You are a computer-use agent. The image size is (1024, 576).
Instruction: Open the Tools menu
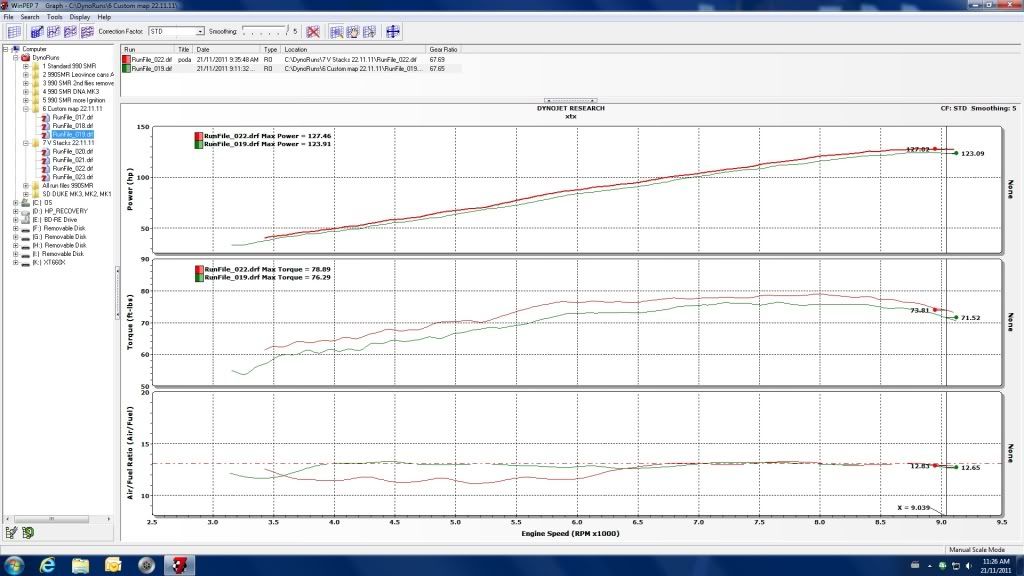pyautogui.click(x=54, y=17)
